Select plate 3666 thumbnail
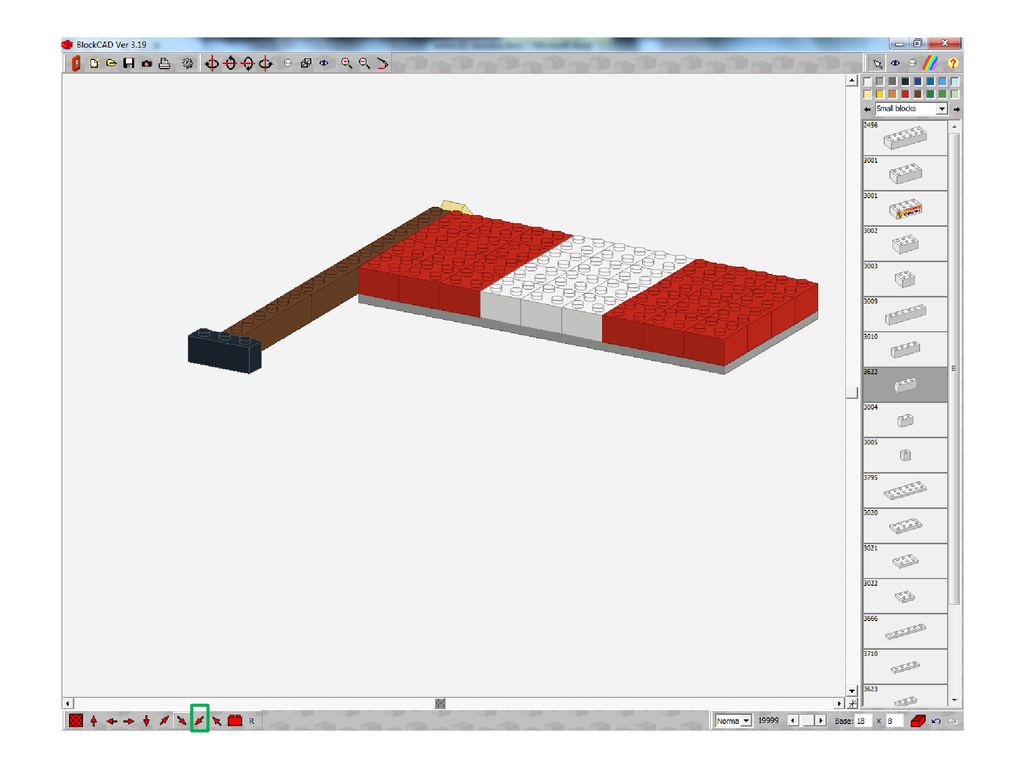1024x768 pixels. point(905,632)
